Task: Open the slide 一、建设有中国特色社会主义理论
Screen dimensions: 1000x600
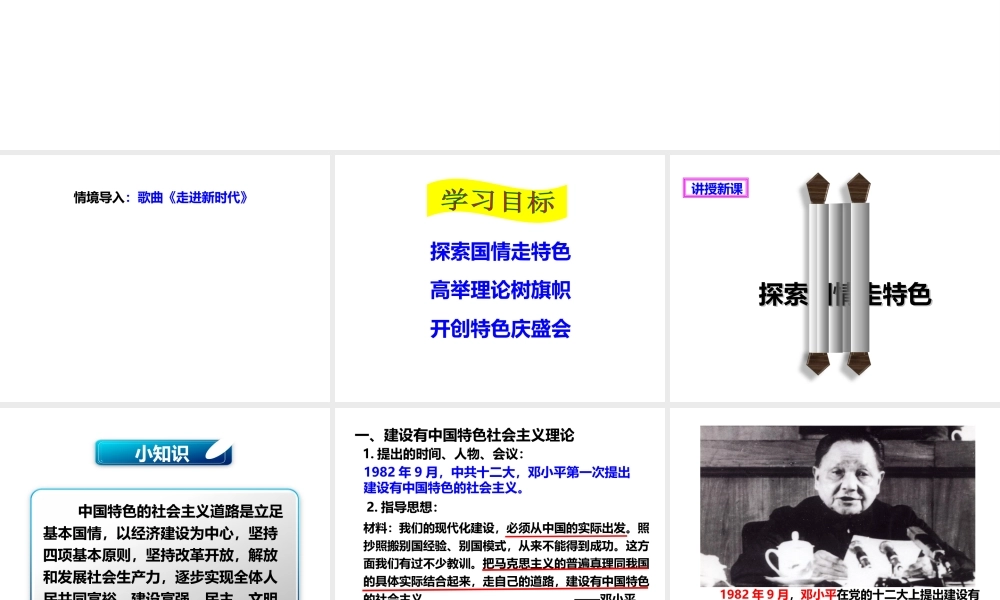Action: (x=499, y=504)
